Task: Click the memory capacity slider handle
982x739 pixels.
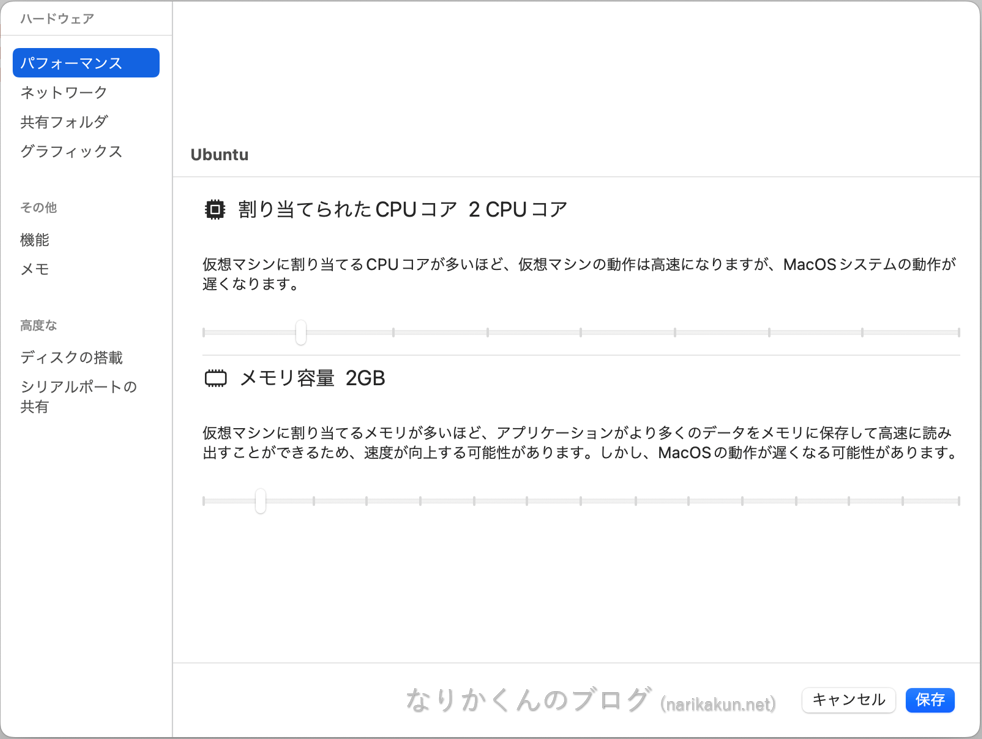Action: click(261, 501)
